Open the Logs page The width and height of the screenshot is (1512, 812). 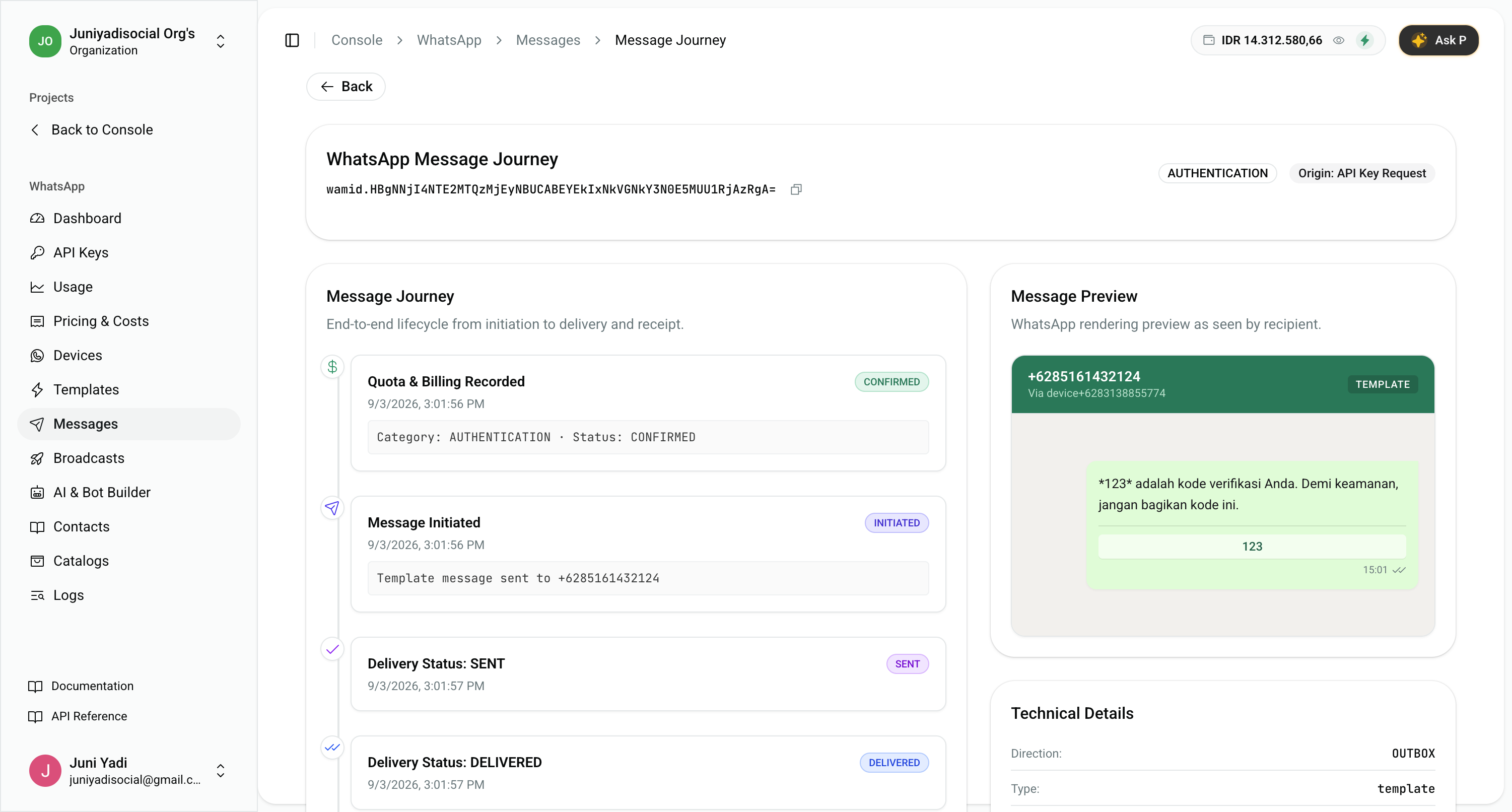click(128, 595)
